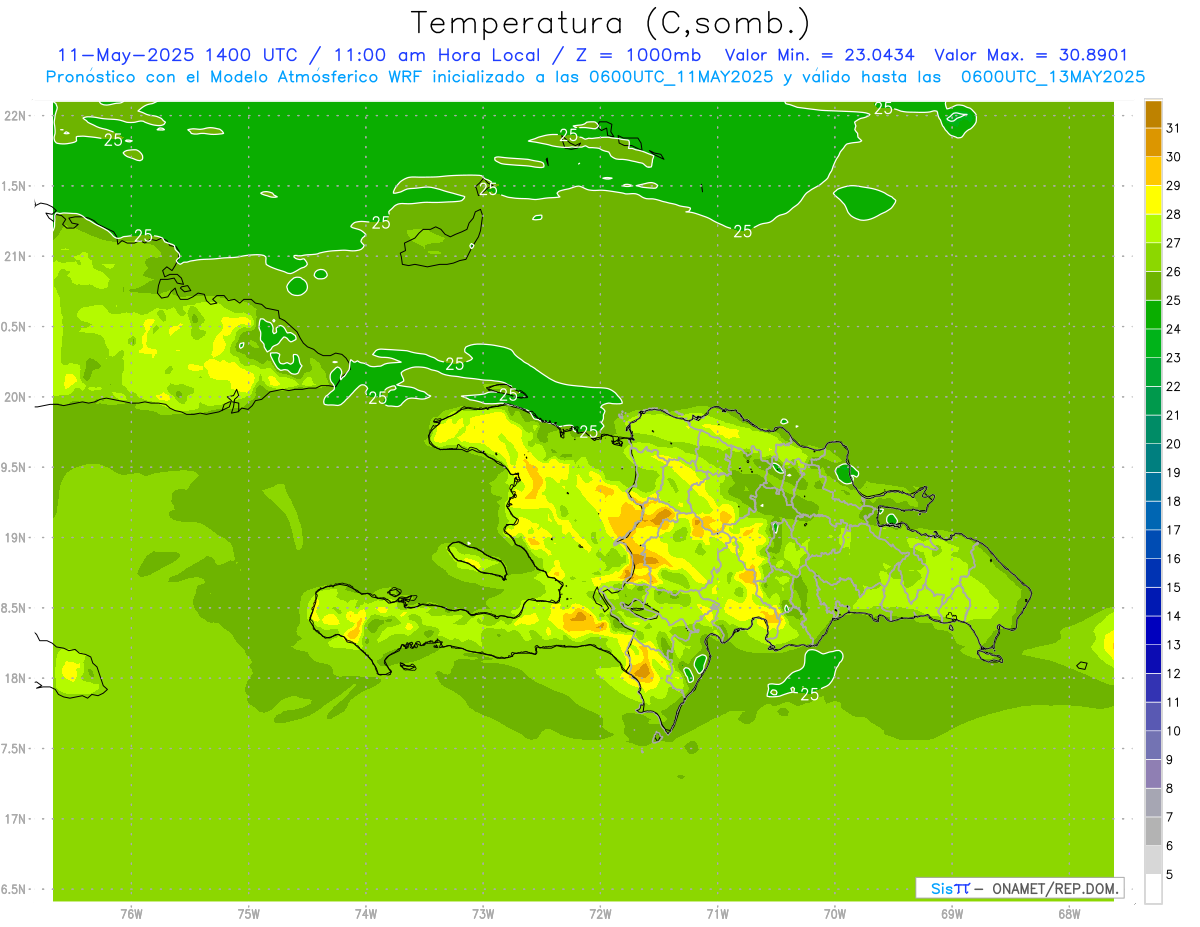Click the legend value 11

coord(1174,702)
